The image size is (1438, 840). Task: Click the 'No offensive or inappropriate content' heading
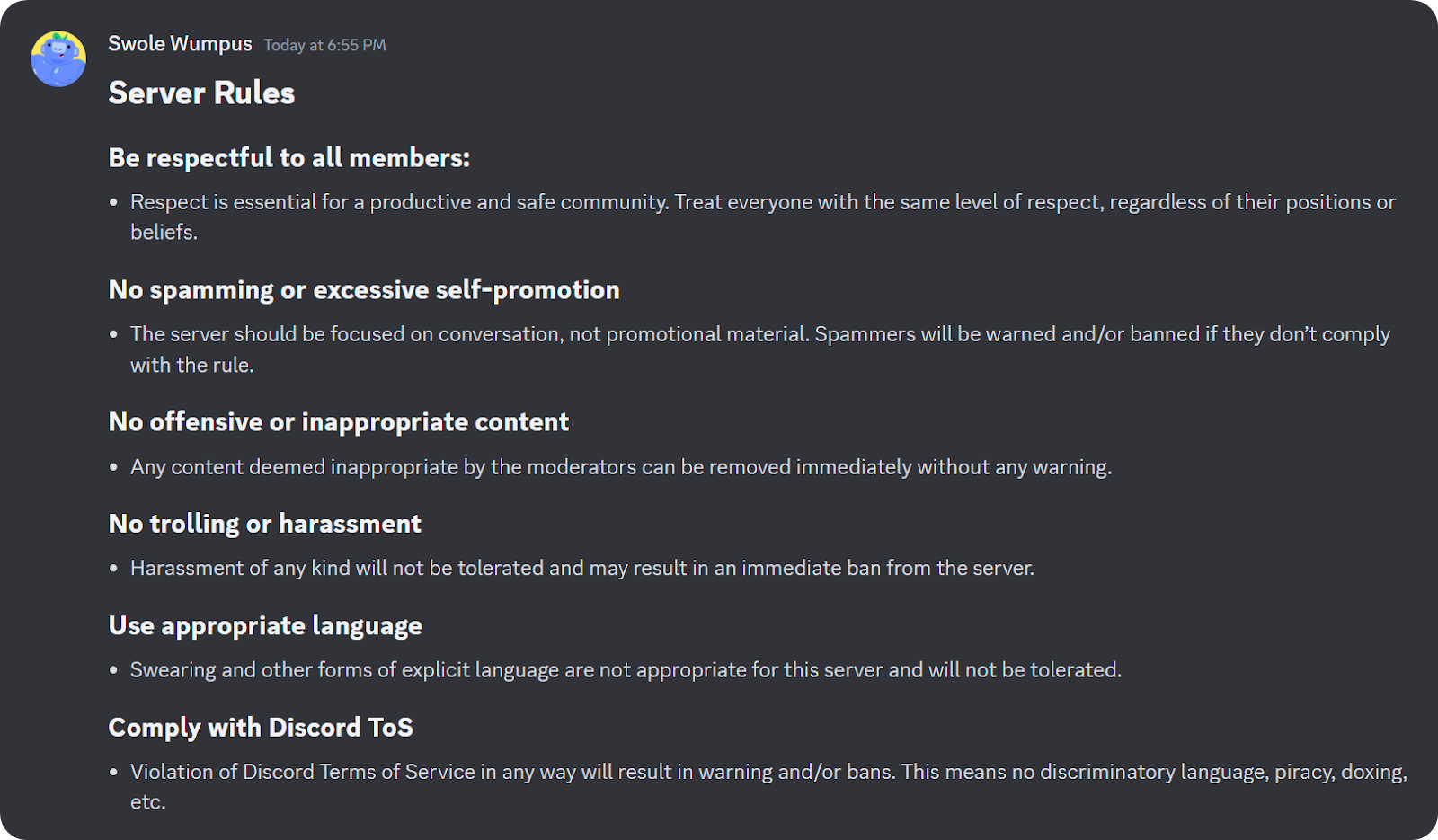pyautogui.click(x=338, y=421)
